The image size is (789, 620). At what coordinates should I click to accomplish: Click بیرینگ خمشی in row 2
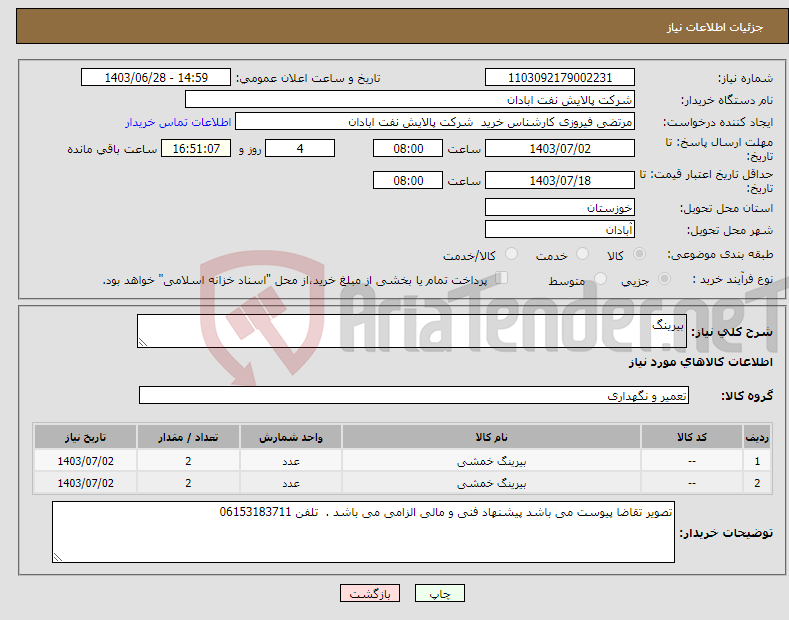492,483
